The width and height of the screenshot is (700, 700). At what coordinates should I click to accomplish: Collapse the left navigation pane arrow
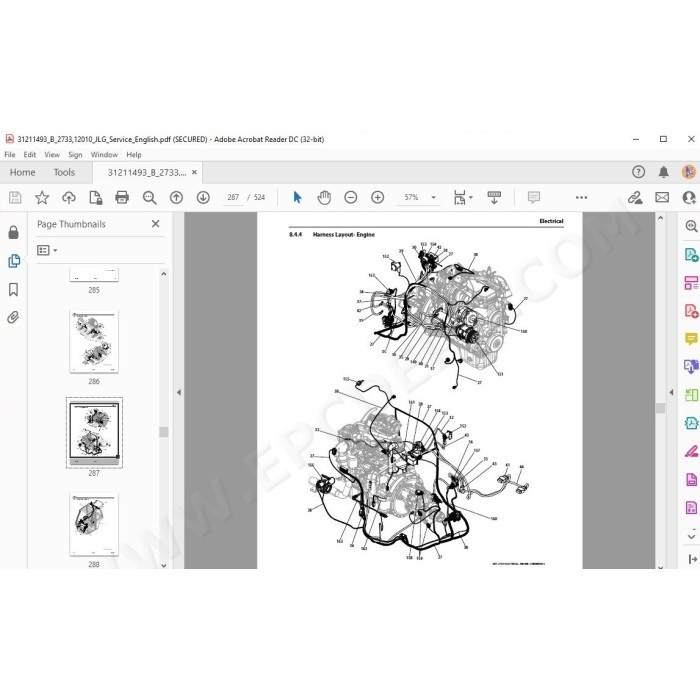point(179,392)
